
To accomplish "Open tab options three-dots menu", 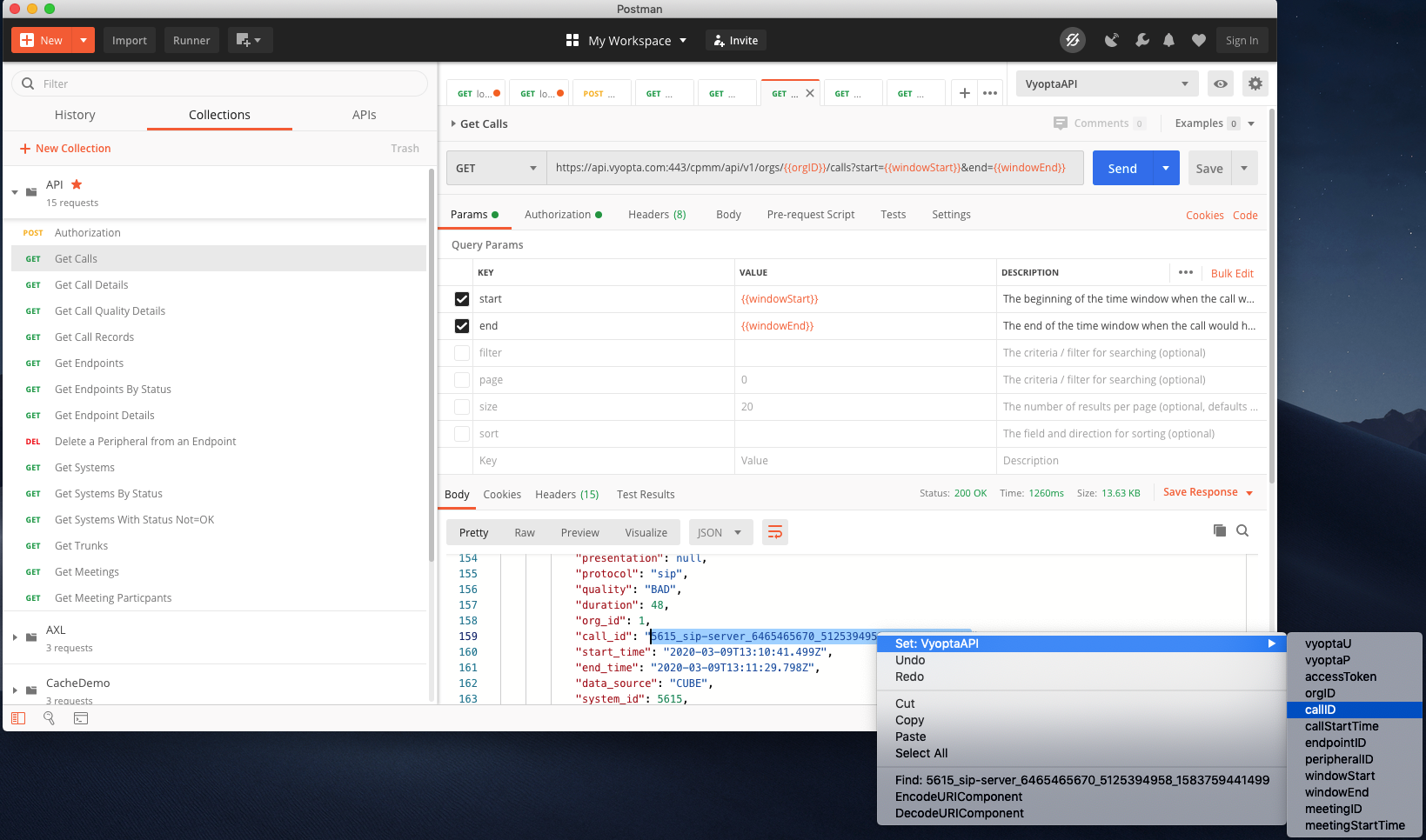I will pos(990,93).
